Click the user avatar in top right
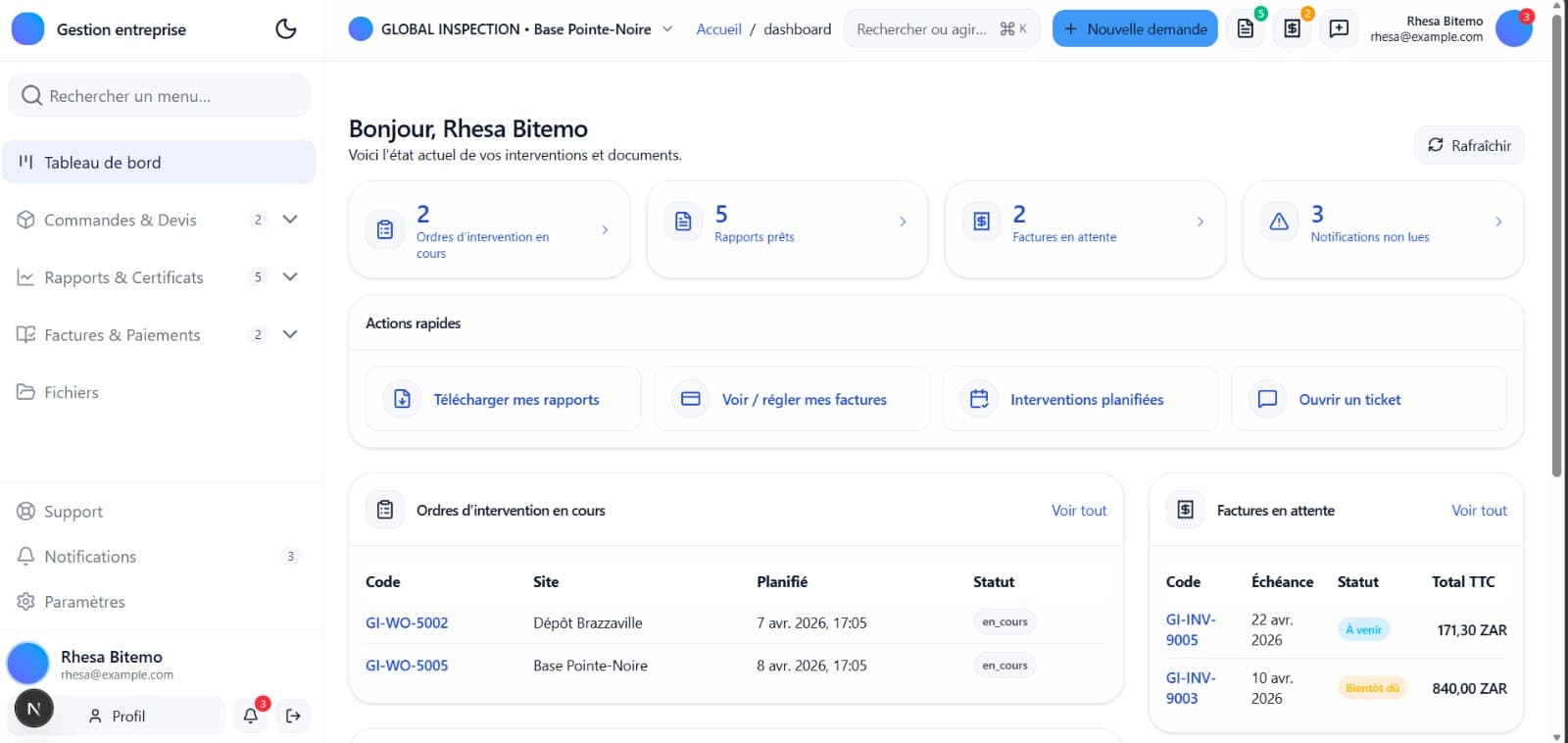Viewport: 1568px width, 743px height. click(x=1513, y=29)
